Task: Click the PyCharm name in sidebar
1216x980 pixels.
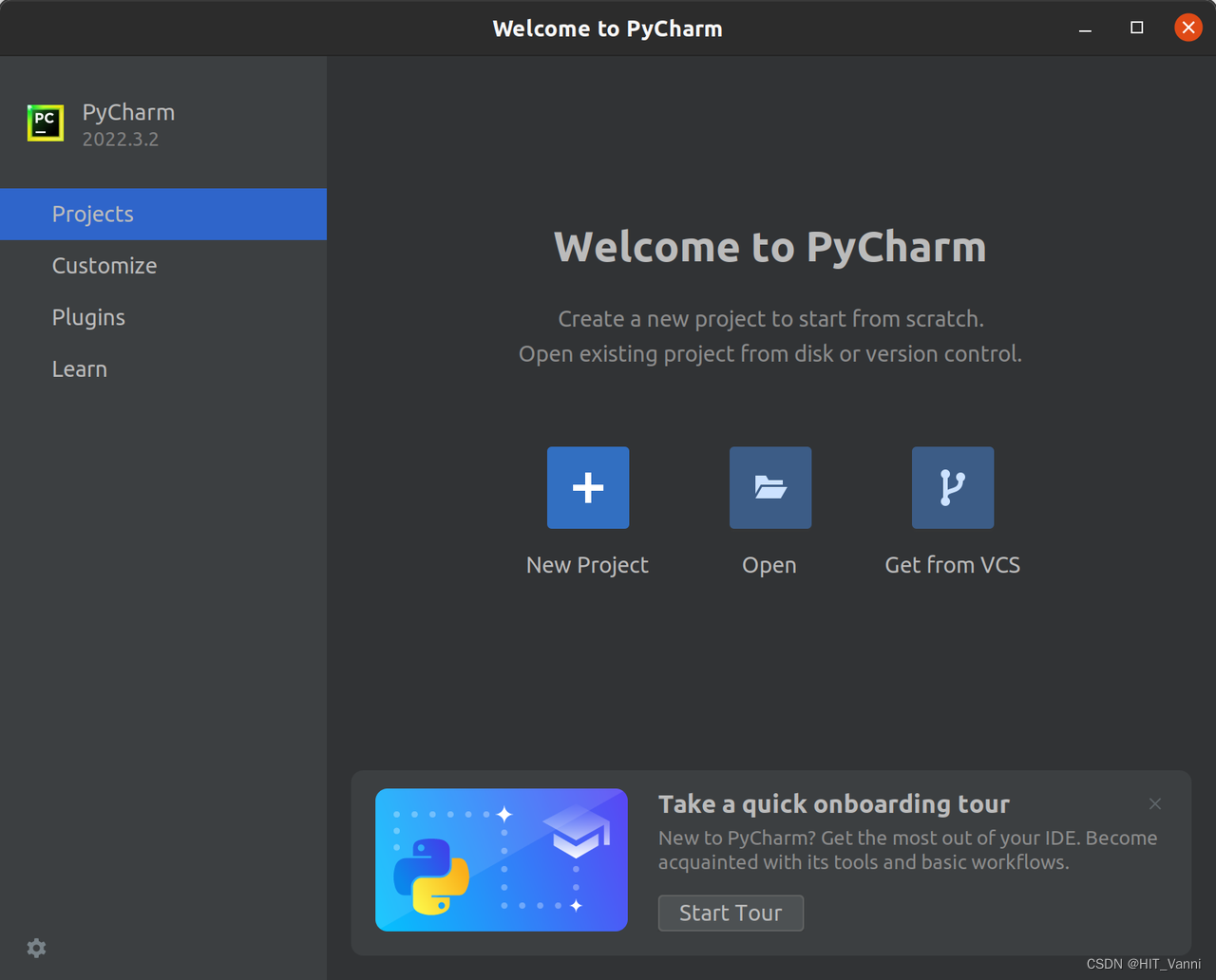Action: click(128, 113)
